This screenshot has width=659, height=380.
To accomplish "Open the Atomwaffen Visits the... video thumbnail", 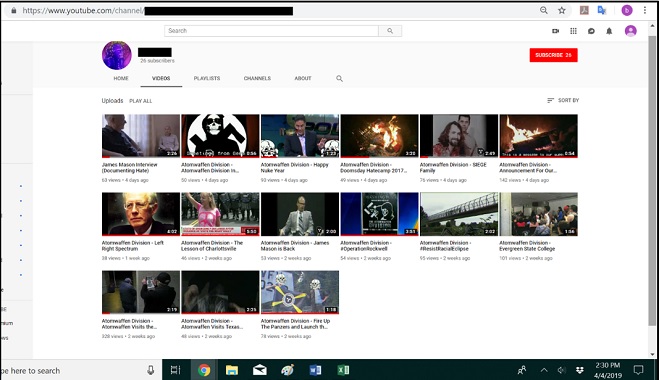I will pyautogui.click(x=141, y=292).
